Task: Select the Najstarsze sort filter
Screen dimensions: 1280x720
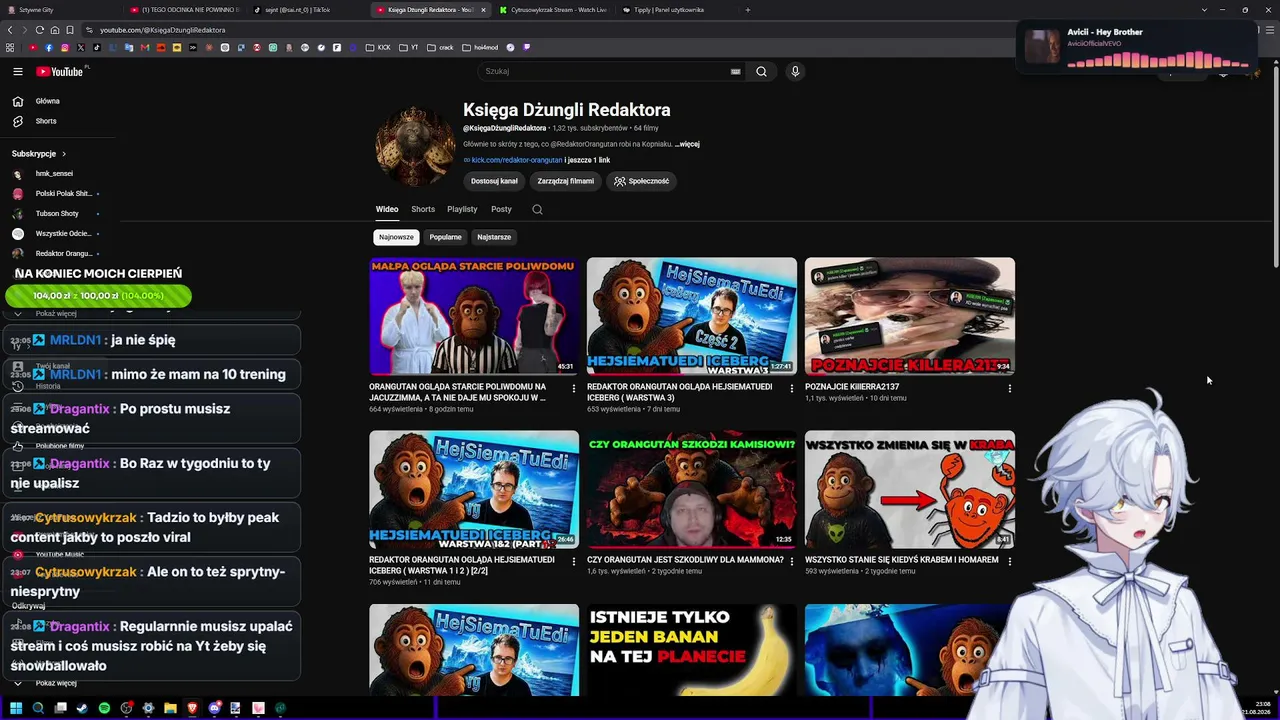Action: pos(494,237)
